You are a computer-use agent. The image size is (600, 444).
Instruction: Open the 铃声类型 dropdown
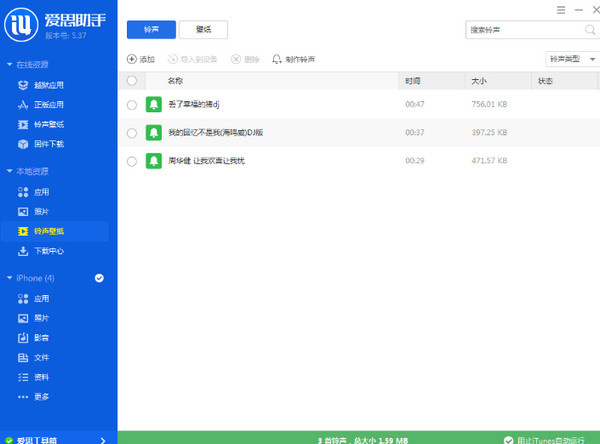coord(570,59)
